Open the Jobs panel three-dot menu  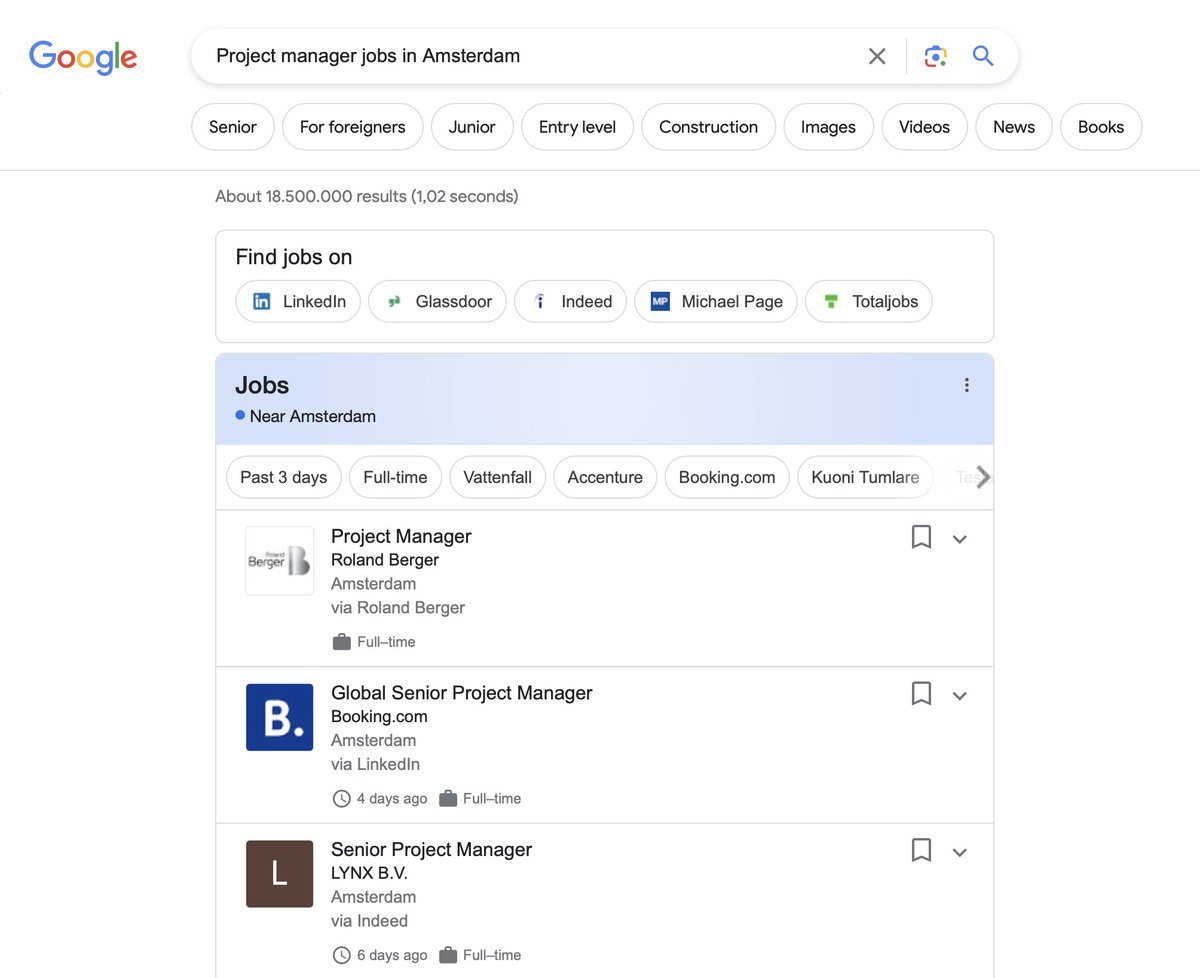pos(966,385)
